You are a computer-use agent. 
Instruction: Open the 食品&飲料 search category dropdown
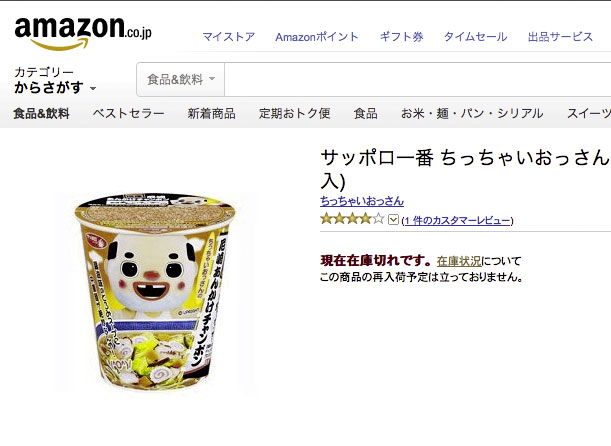pyautogui.click(x=181, y=79)
